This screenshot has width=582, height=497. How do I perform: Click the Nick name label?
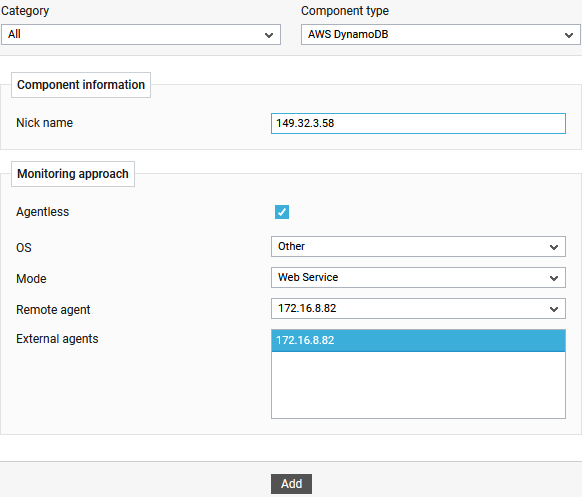pyautogui.click(x=45, y=123)
